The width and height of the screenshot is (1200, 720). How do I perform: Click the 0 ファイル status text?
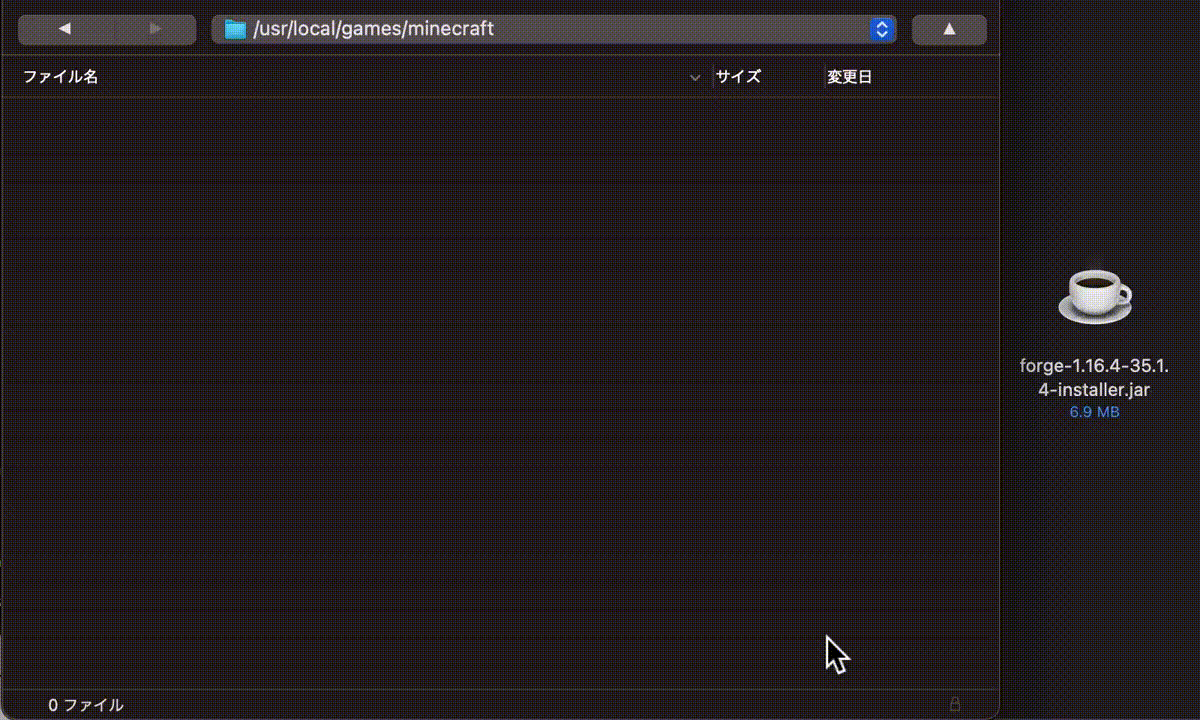coord(86,705)
